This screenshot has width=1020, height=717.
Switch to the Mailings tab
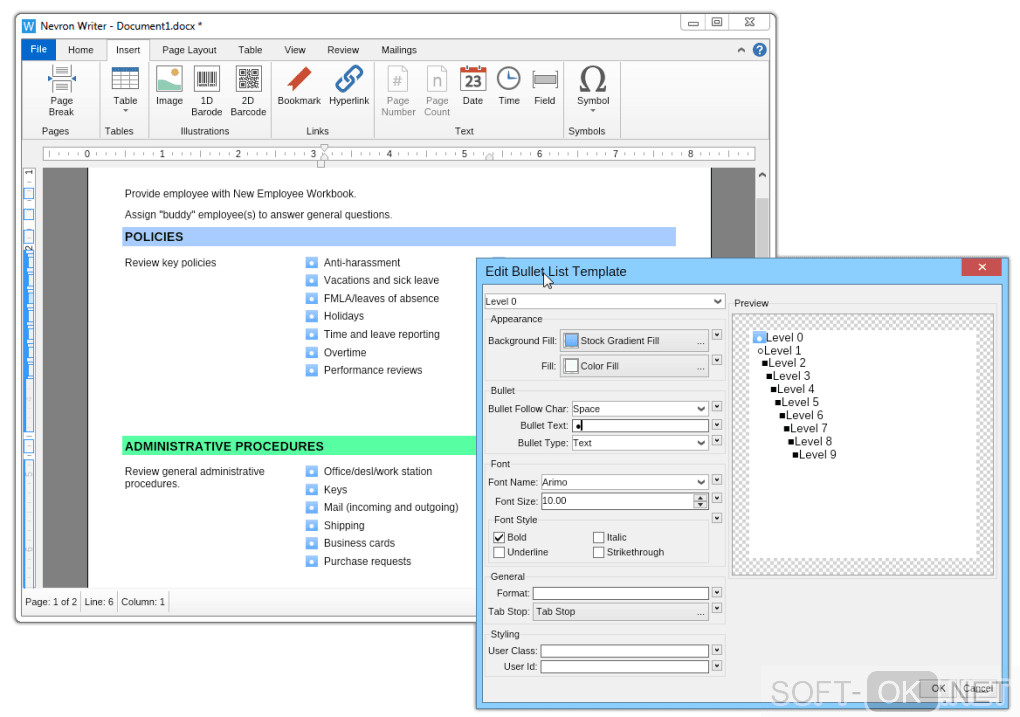tap(399, 50)
